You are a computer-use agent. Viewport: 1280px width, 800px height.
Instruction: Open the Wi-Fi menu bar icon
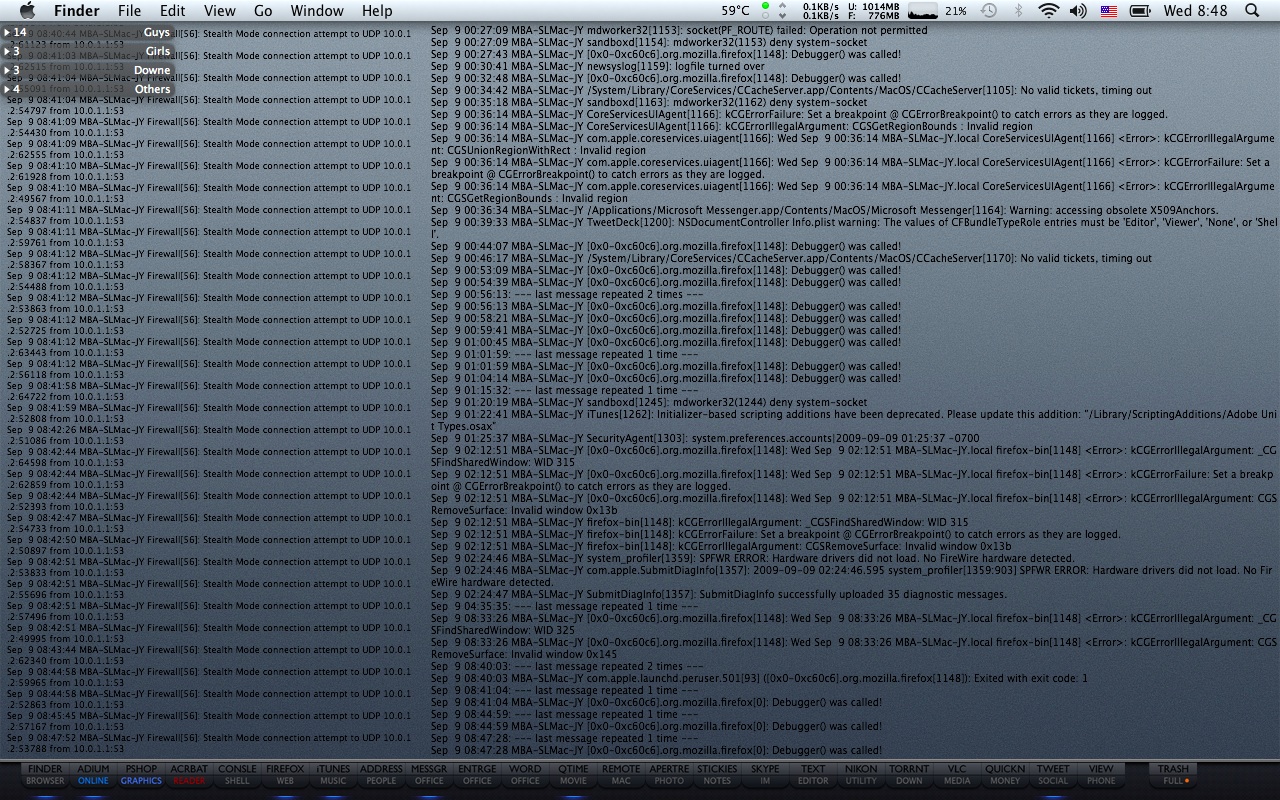click(1048, 11)
